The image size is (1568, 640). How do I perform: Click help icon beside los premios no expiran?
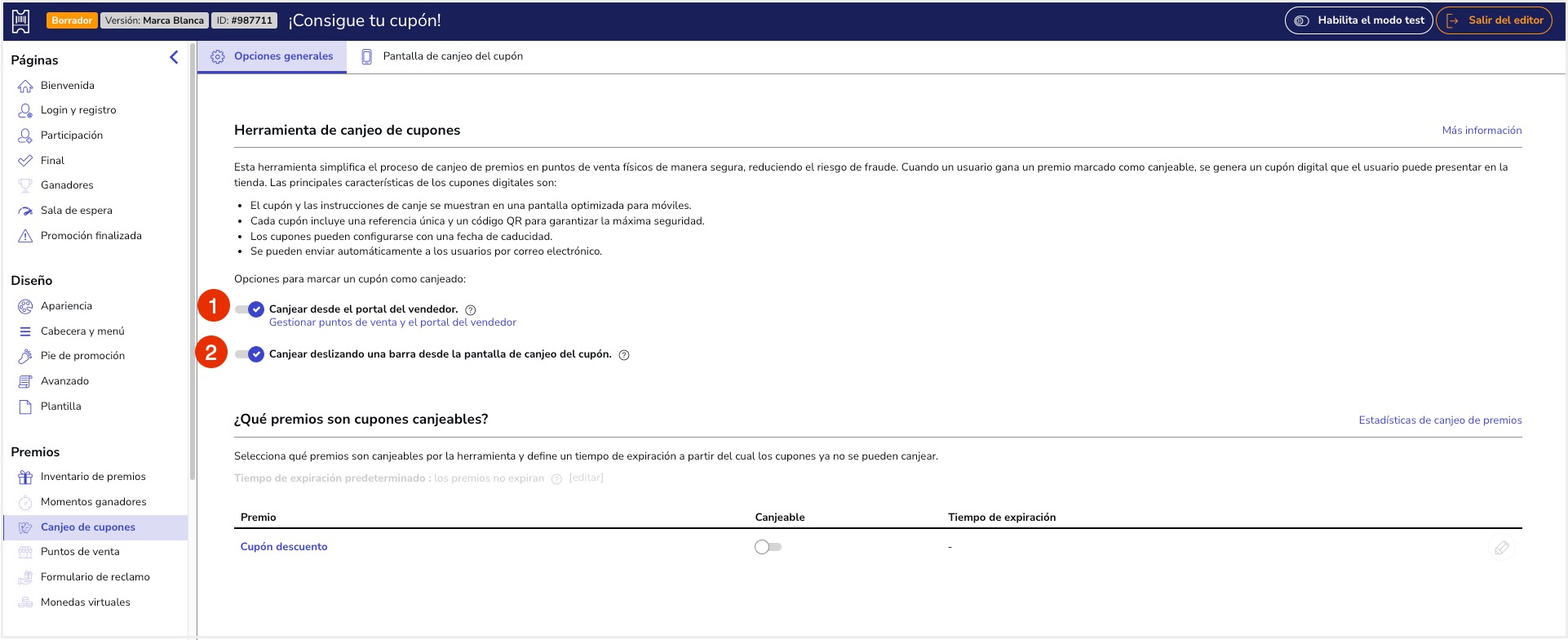[556, 479]
